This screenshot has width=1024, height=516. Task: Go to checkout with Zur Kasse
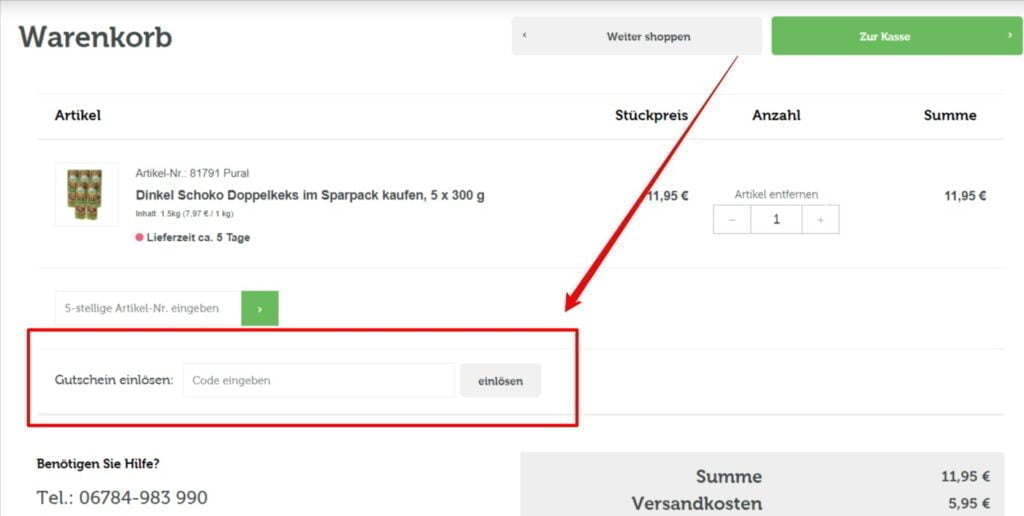884,36
